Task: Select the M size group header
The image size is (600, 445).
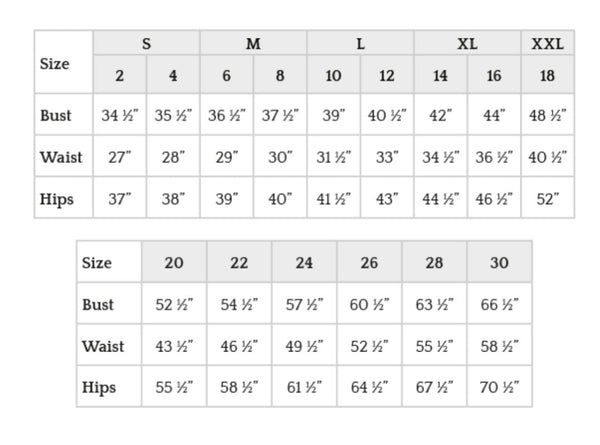Action: (x=254, y=44)
